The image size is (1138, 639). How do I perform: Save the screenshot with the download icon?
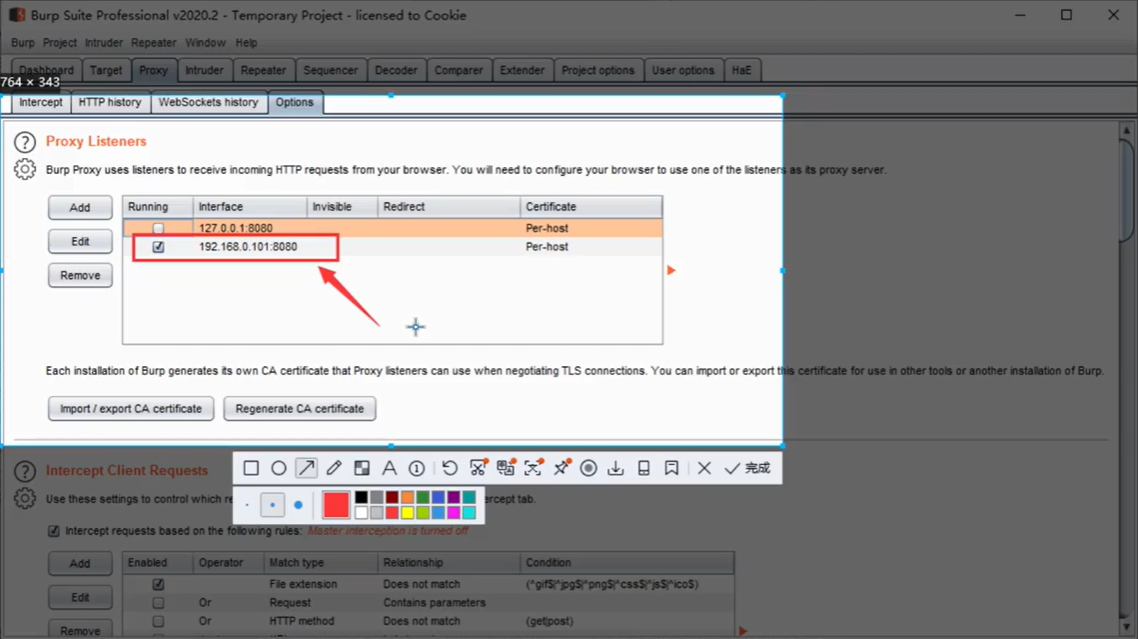(x=615, y=468)
